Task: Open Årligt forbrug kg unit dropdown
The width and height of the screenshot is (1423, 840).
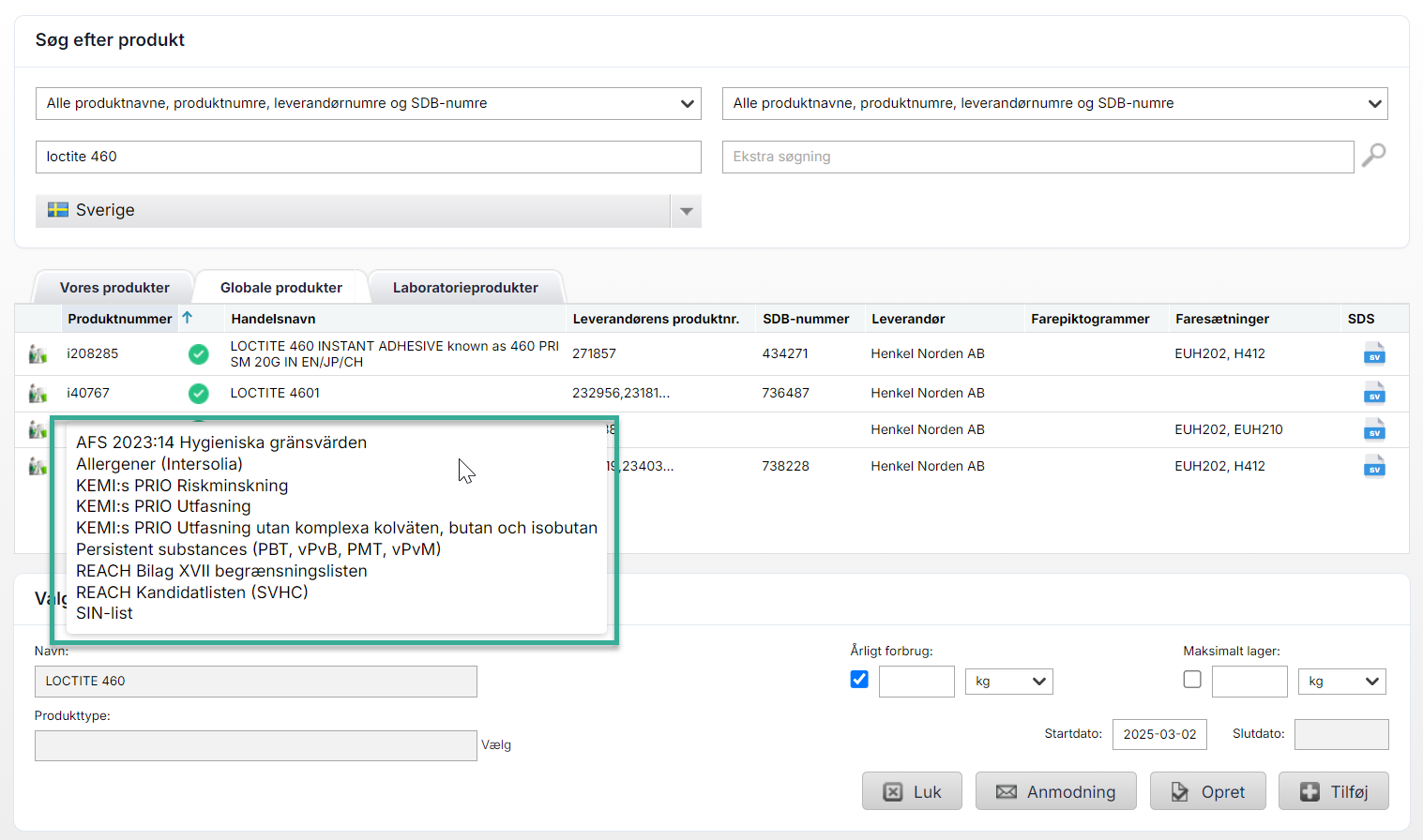Action: click(x=1009, y=682)
